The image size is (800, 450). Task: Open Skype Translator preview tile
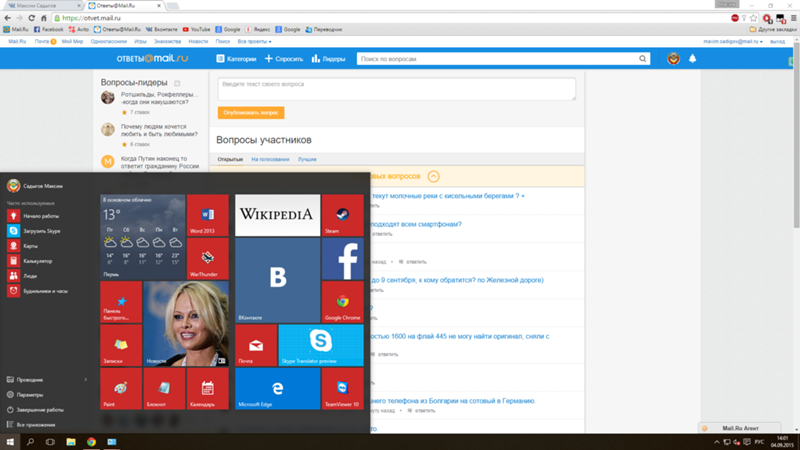(321, 345)
